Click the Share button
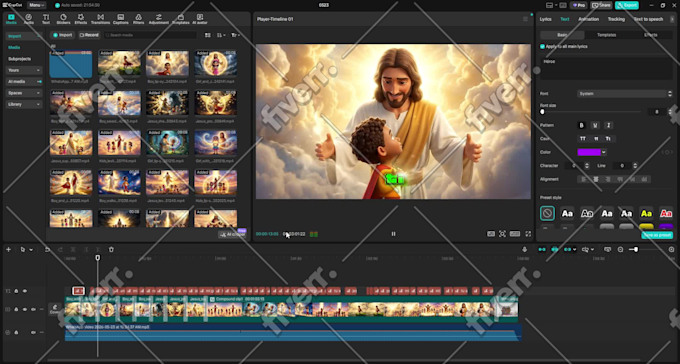Screen dimensions: 680x364 [x=601, y=5]
